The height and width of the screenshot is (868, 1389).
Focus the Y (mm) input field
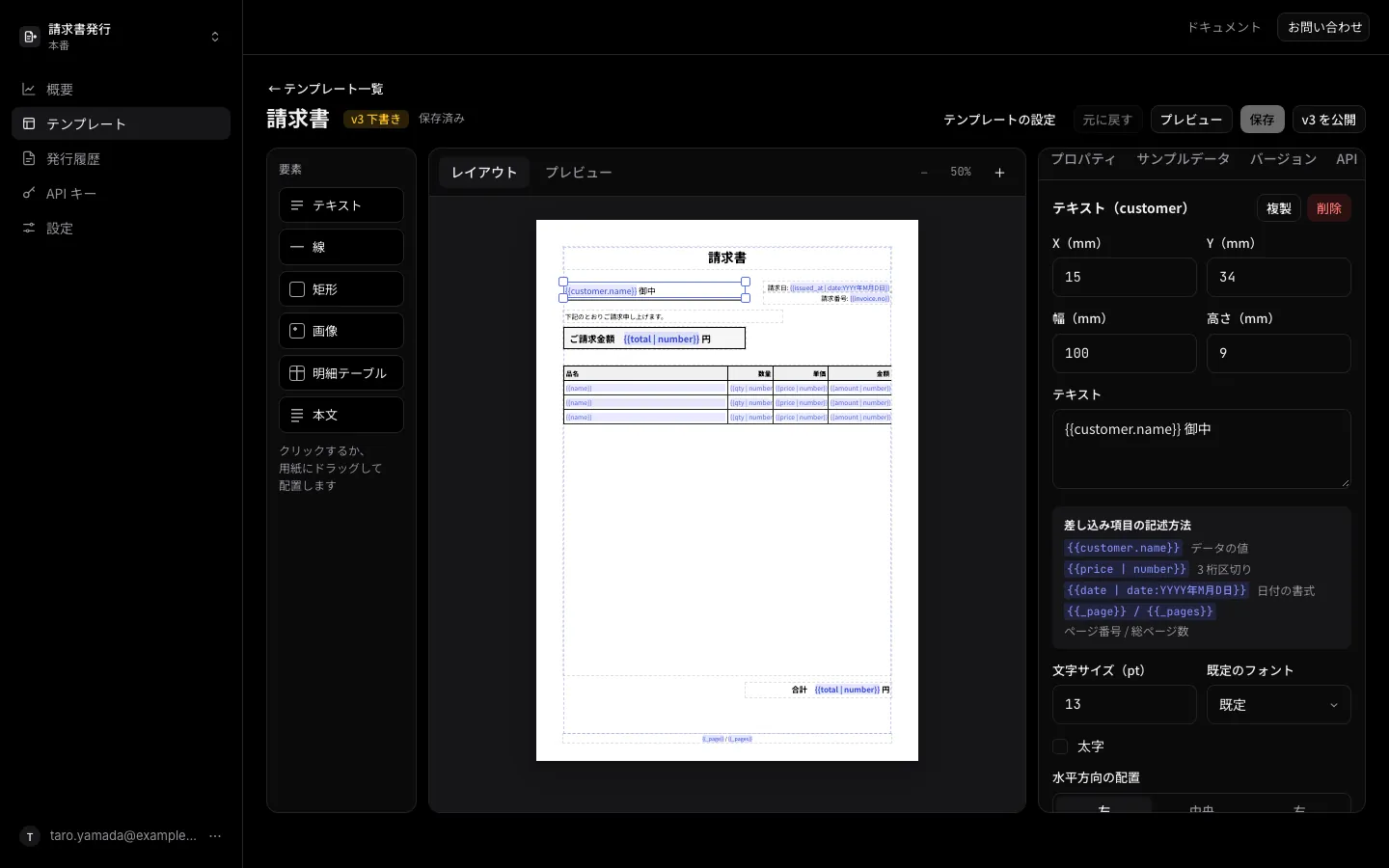coord(1278,278)
